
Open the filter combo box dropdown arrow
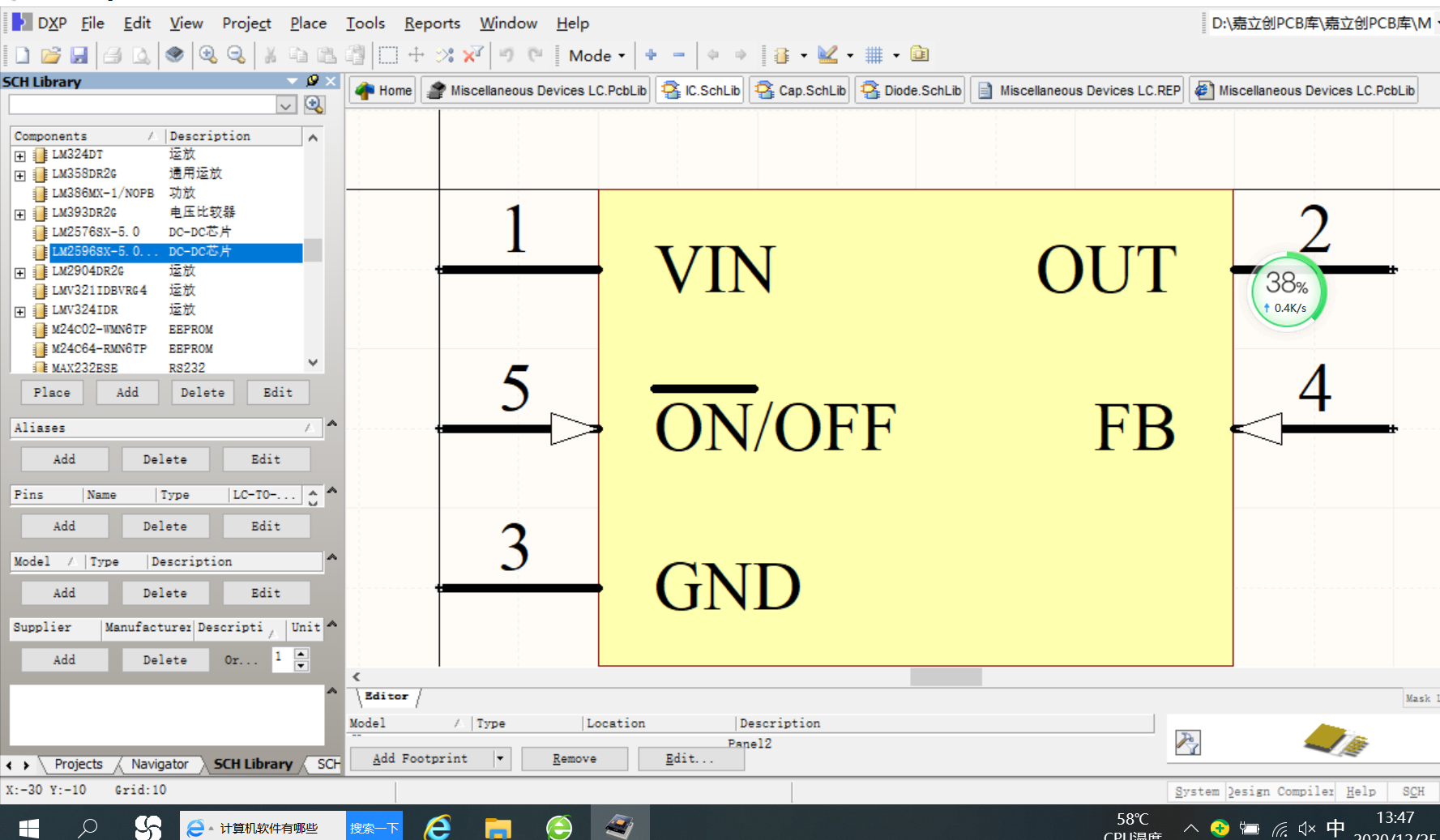tap(286, 104)
